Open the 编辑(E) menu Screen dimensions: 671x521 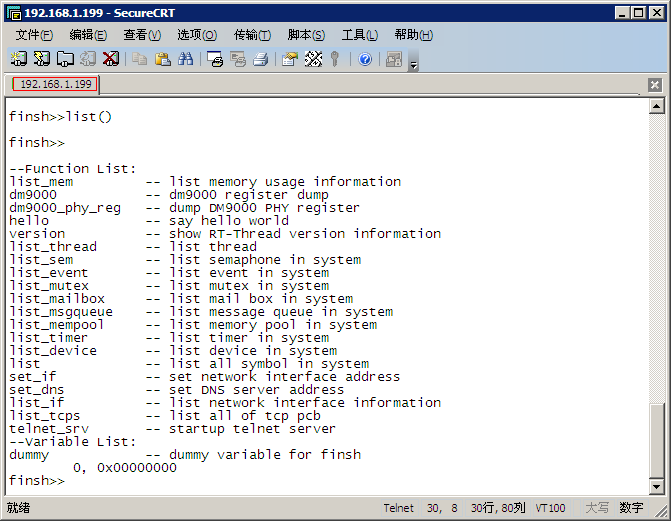click(88, 35)
